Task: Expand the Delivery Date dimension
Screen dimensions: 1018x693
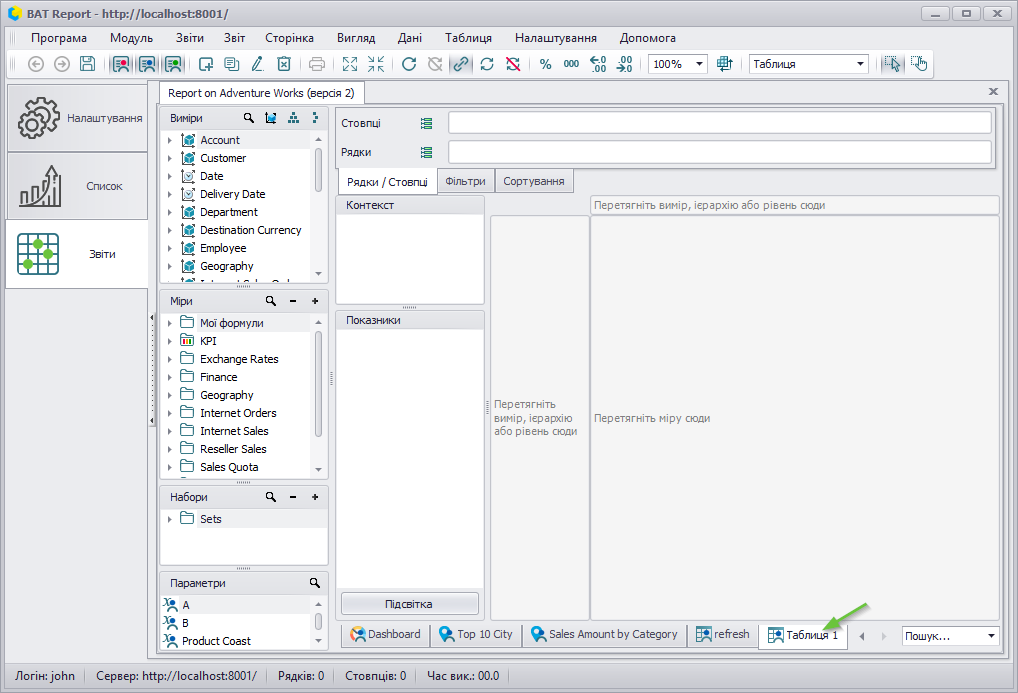Action: [x=170, y=194]
